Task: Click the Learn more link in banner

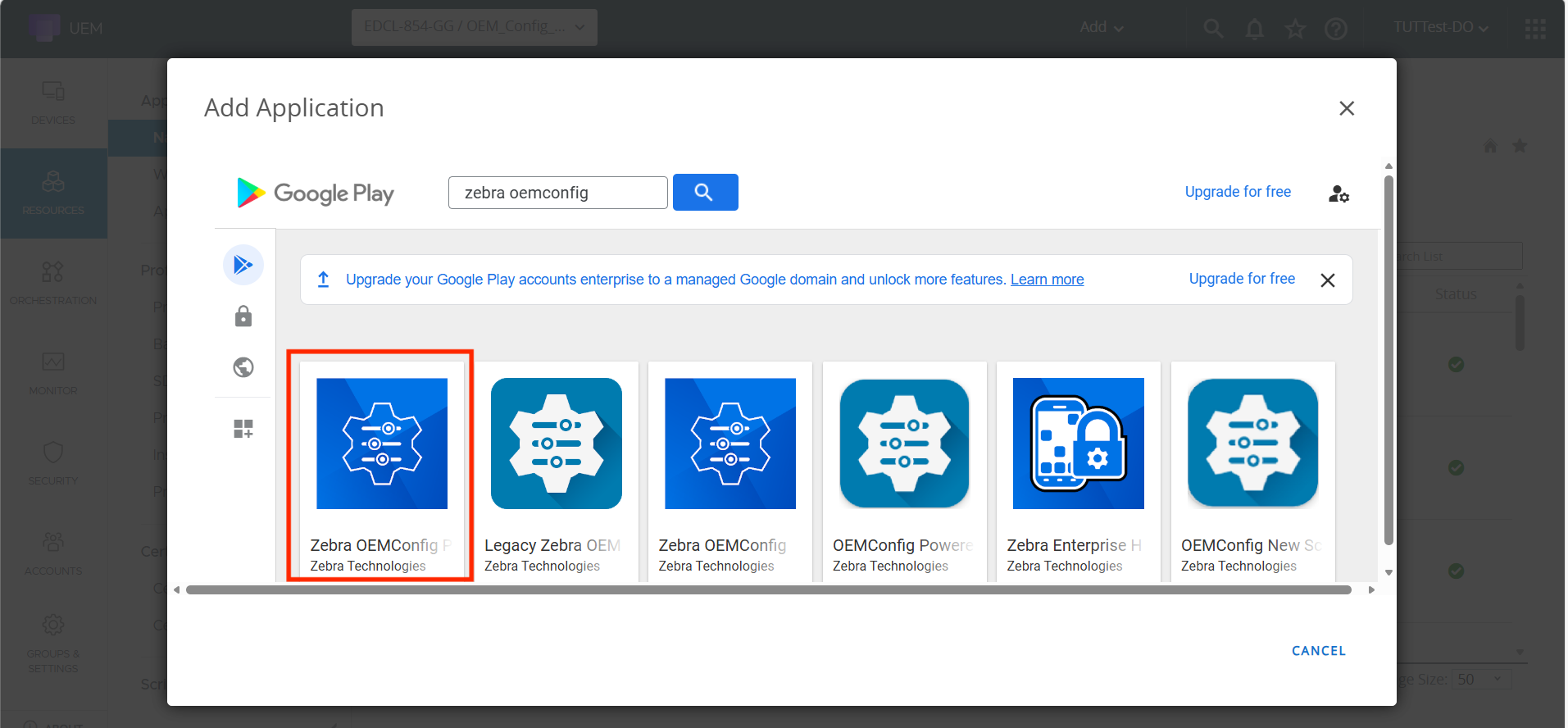Action: pos(1047,280)
